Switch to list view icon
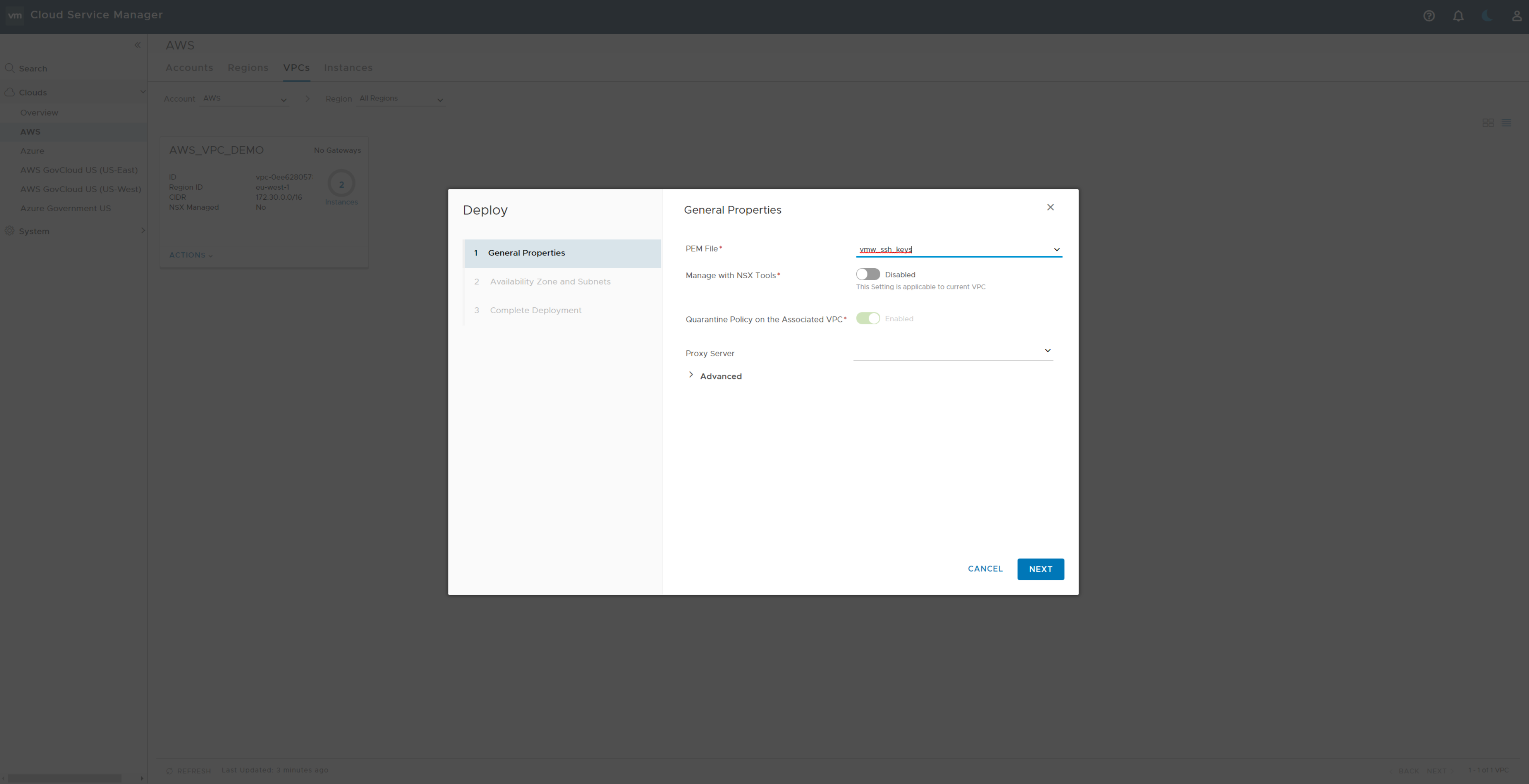The image size is (1529, 784). tap(1506, 123)
